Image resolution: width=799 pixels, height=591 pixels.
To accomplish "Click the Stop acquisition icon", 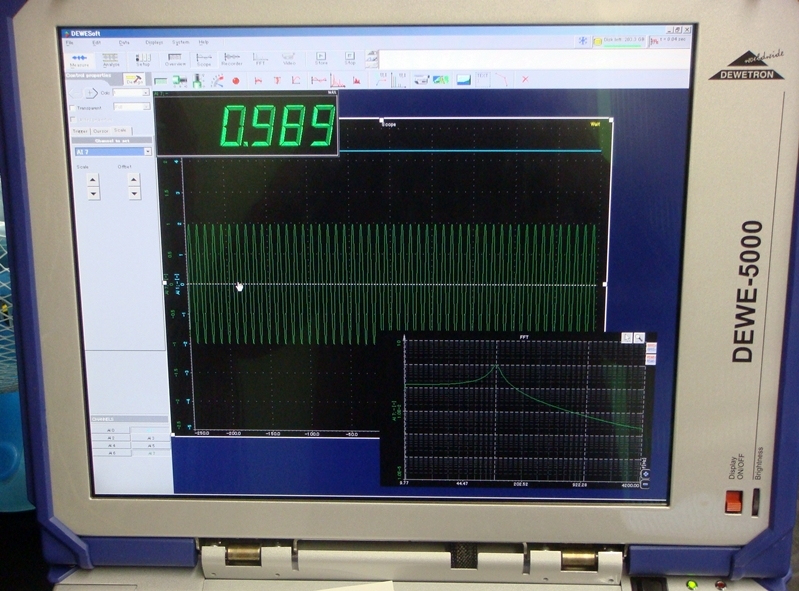I will (350, 59).
